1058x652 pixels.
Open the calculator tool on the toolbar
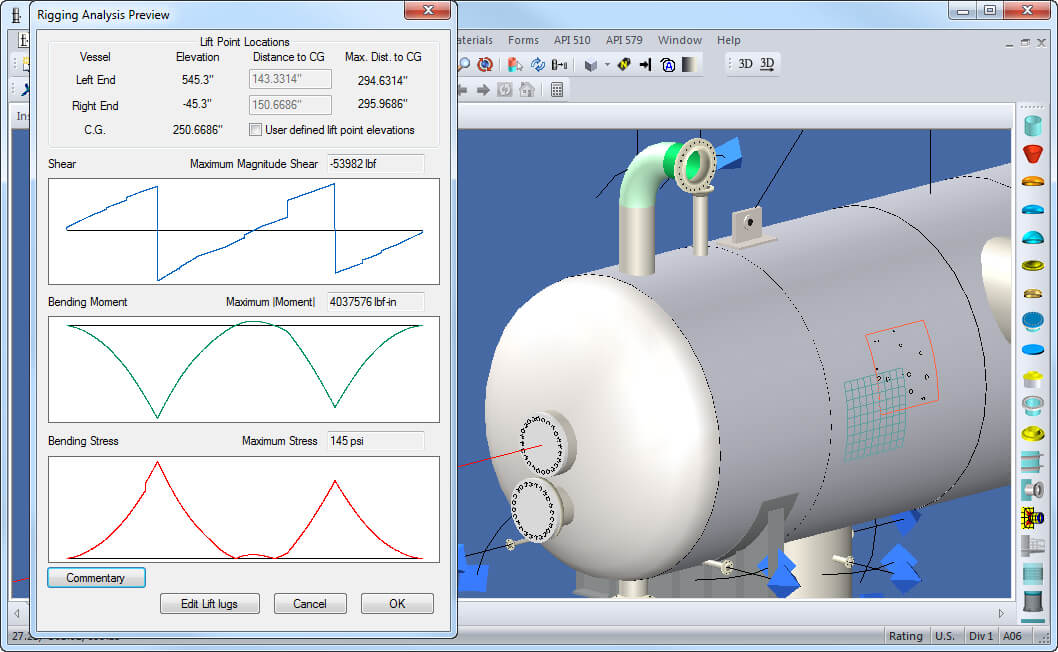click(556, 89)
